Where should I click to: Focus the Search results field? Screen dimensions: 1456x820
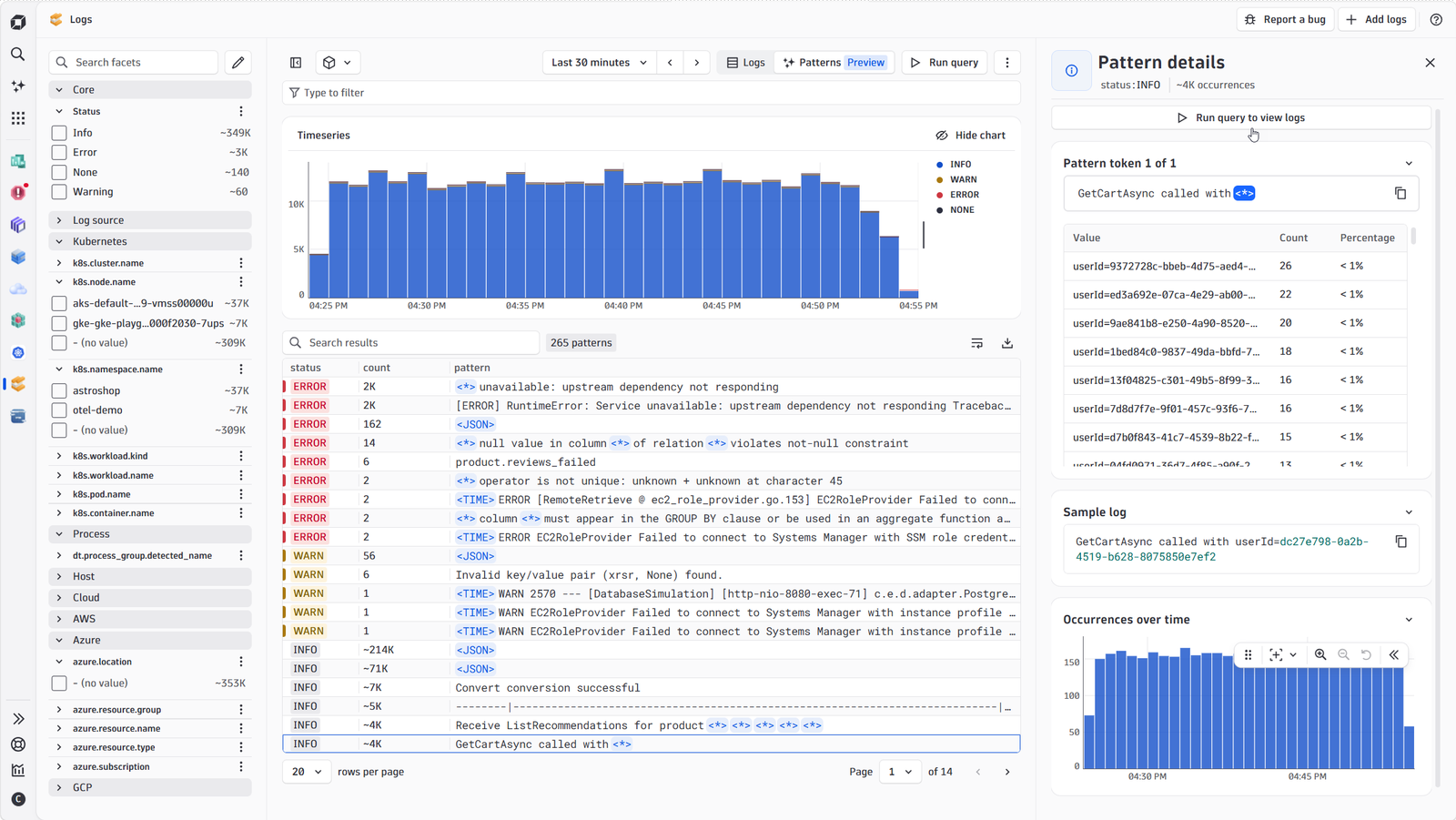[x=410, y=343]
